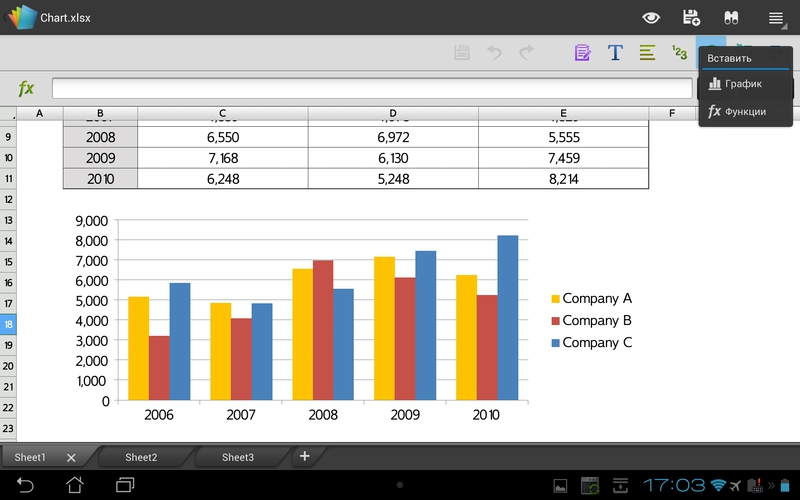Tap the Android Home button
Image resolution: width=800 pixels, height=500 pixels.
[x=74, y=485]
